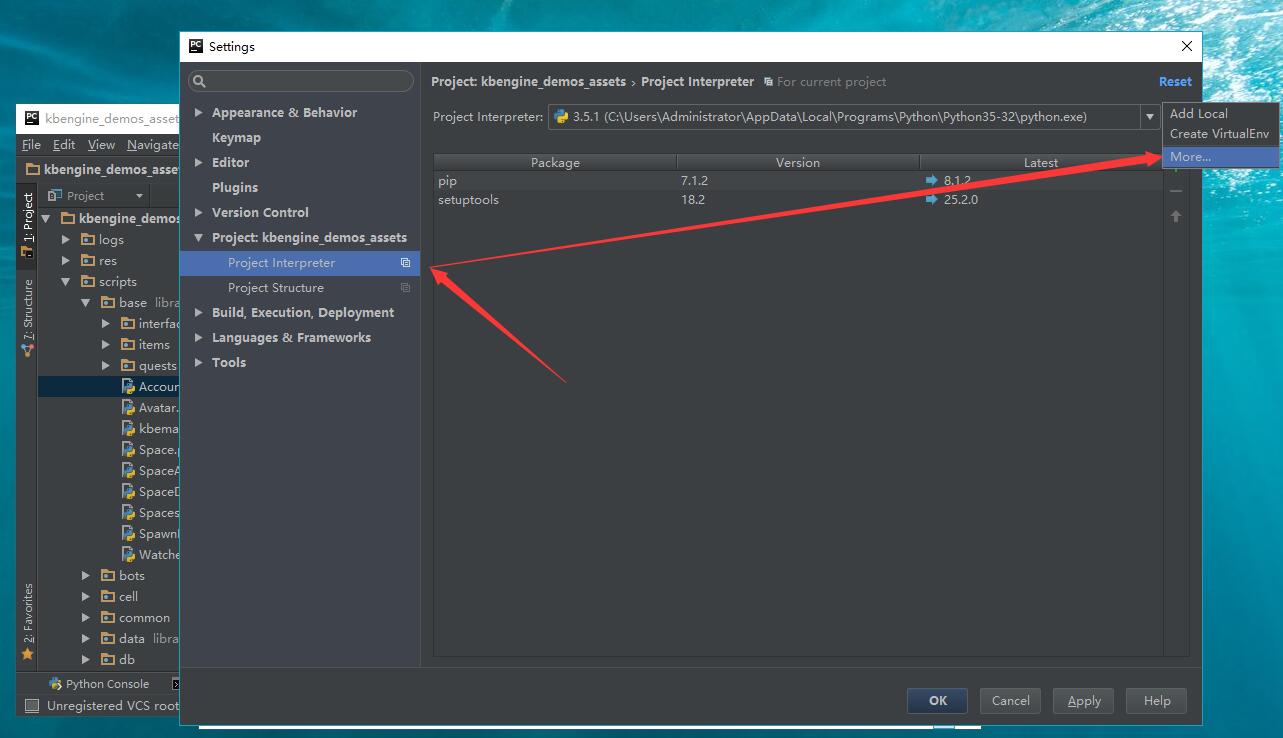Click the items folder icon

tap(128, 344)
